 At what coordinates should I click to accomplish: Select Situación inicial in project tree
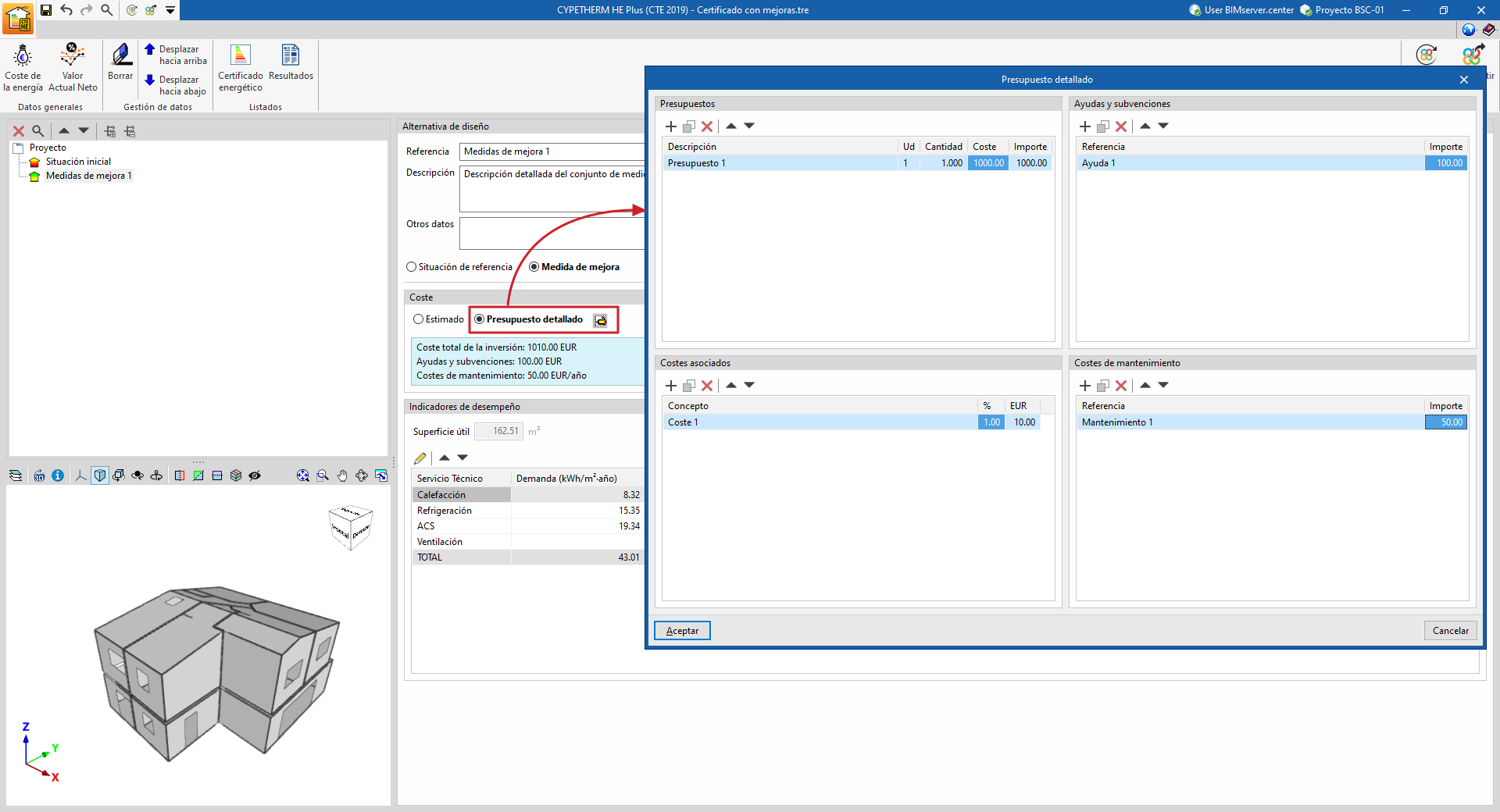(x=78, y=162)
